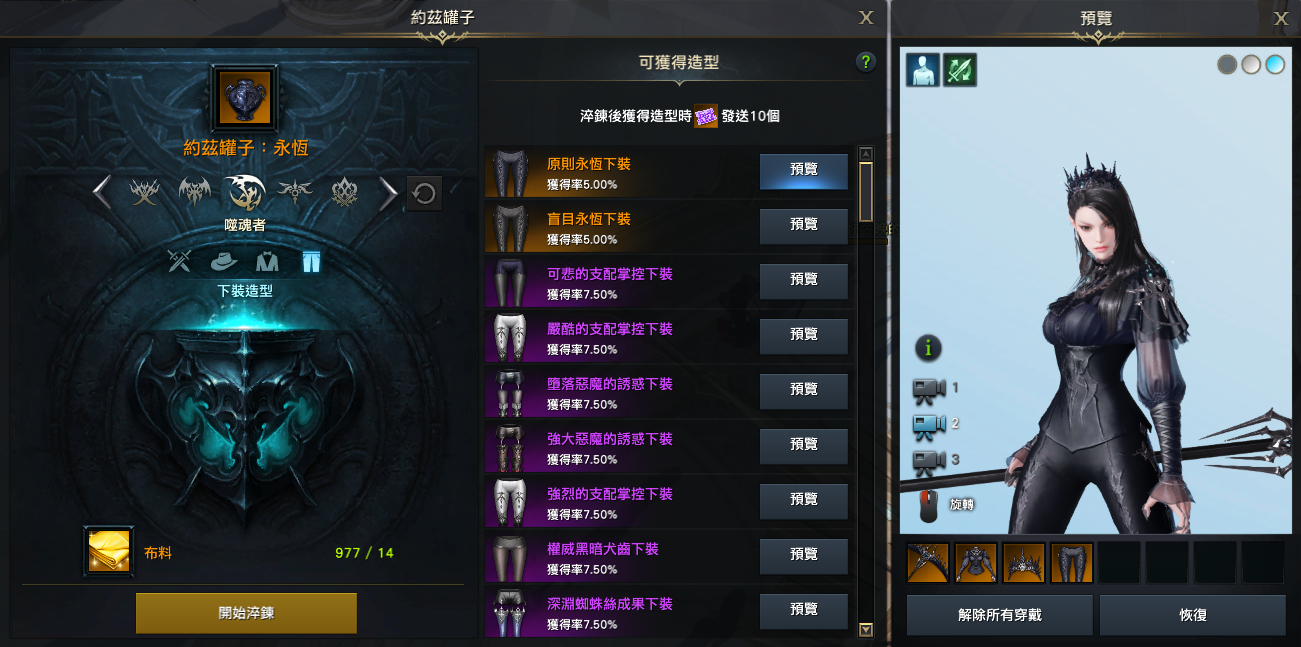Go to next class with right arrow

pos(388,192)
